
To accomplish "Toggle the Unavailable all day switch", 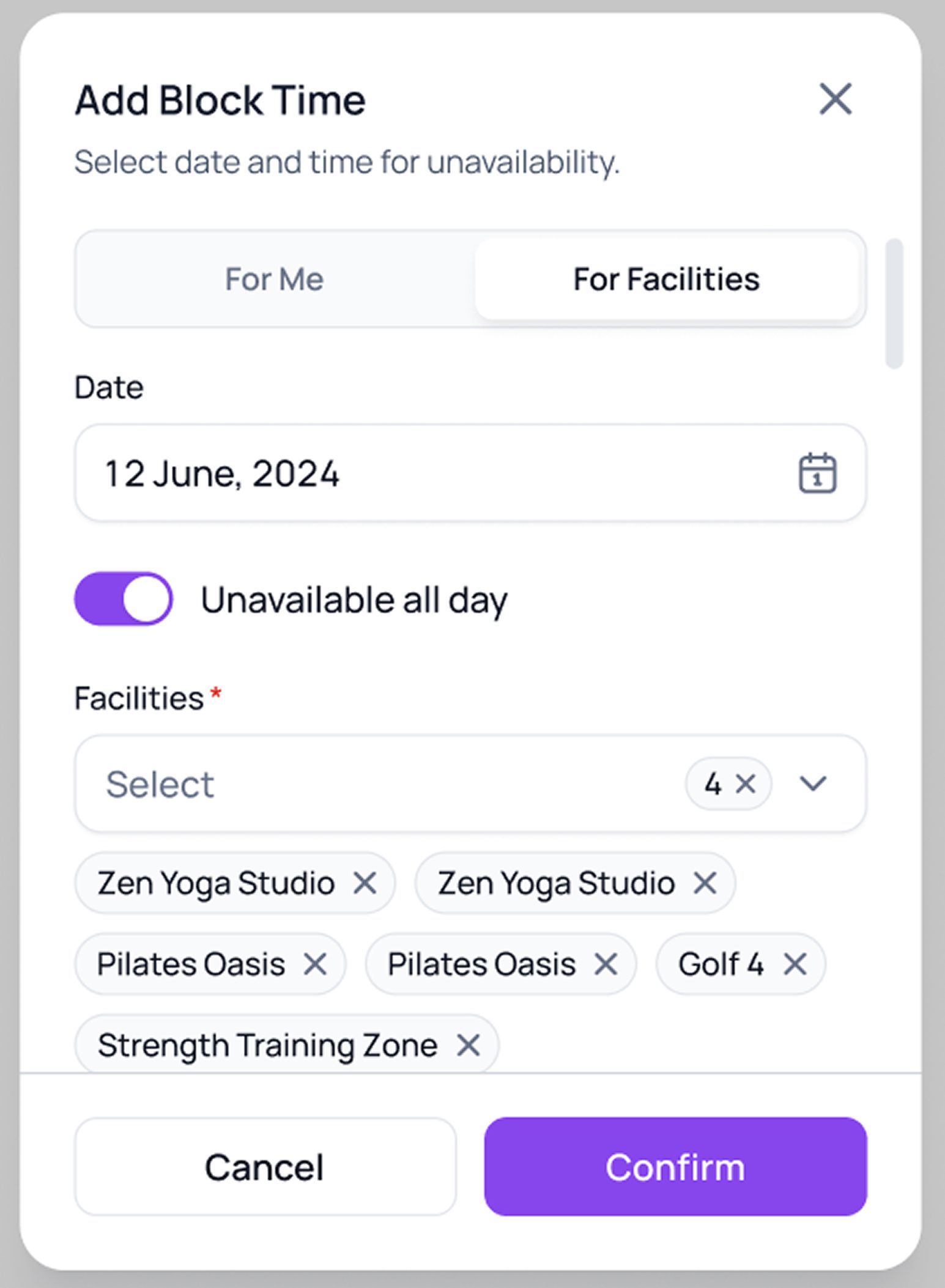I will pos(124,599).
